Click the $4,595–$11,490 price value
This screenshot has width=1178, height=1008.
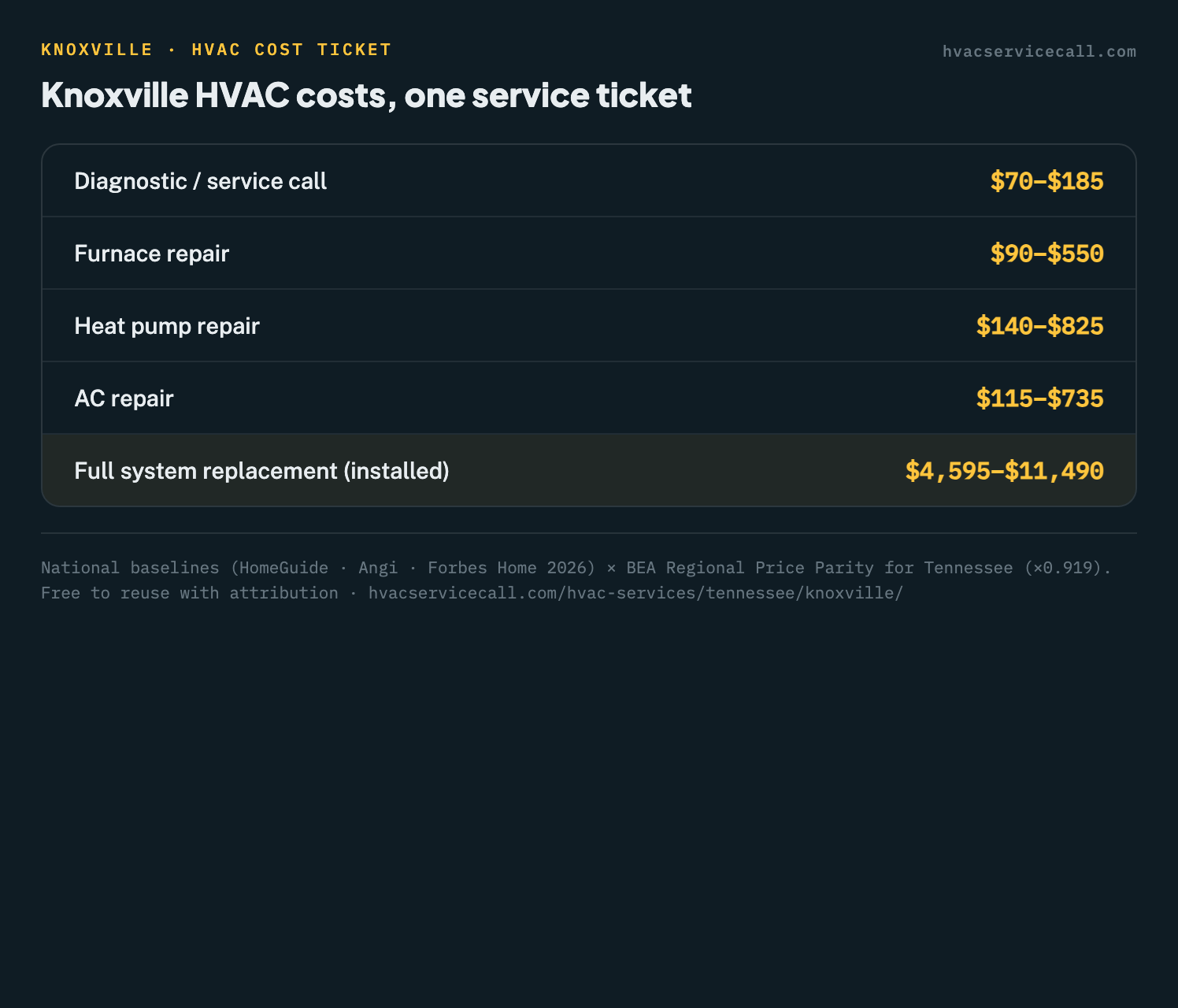[1004, 471]
